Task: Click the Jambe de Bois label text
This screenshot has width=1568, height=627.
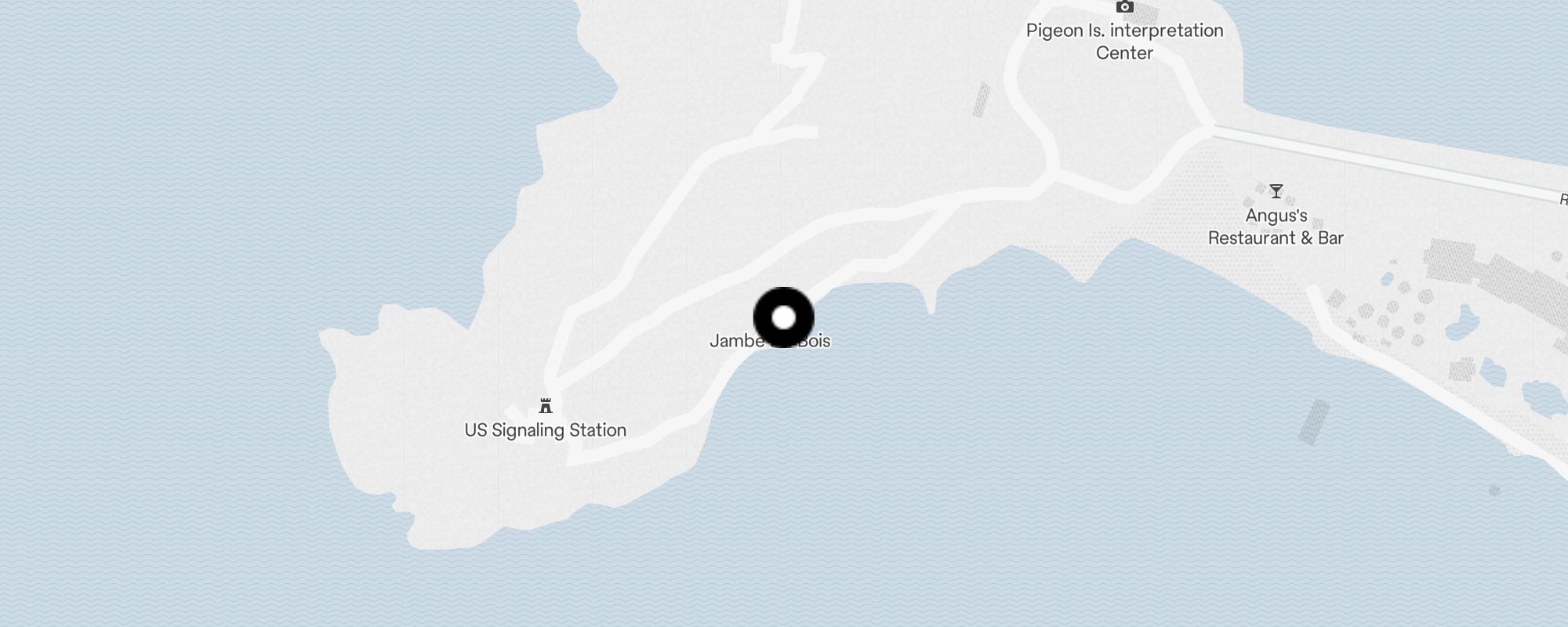Action: 770,341
